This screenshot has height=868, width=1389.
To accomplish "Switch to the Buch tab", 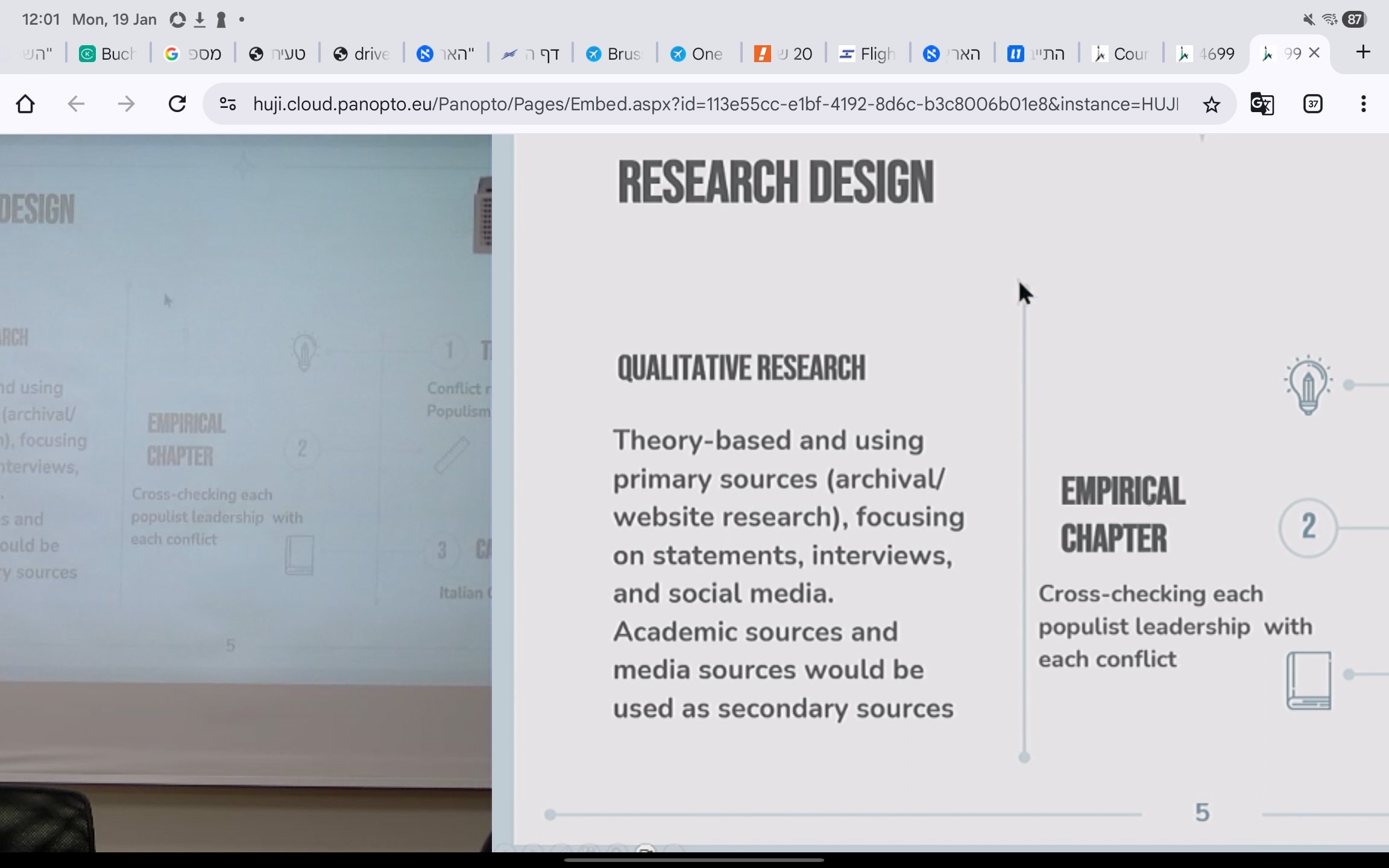I will point(109,54).
